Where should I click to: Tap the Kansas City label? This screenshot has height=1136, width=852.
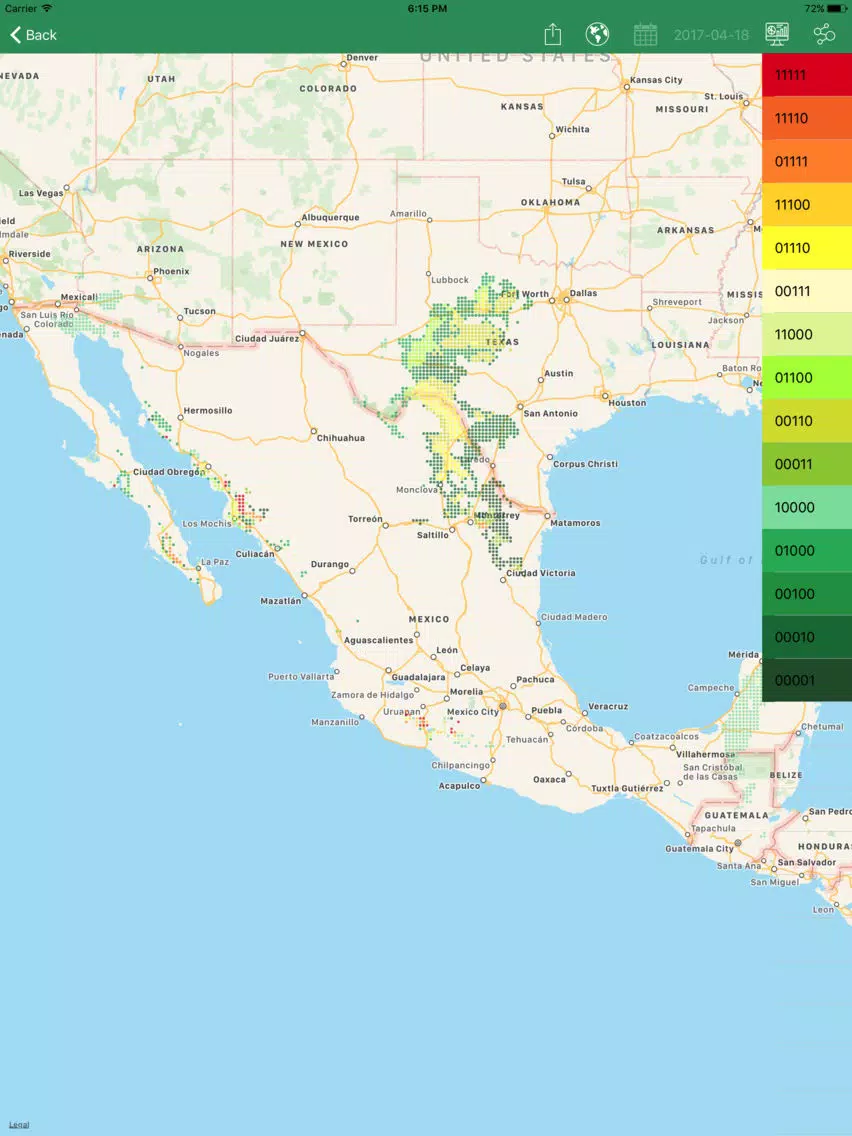656,80
